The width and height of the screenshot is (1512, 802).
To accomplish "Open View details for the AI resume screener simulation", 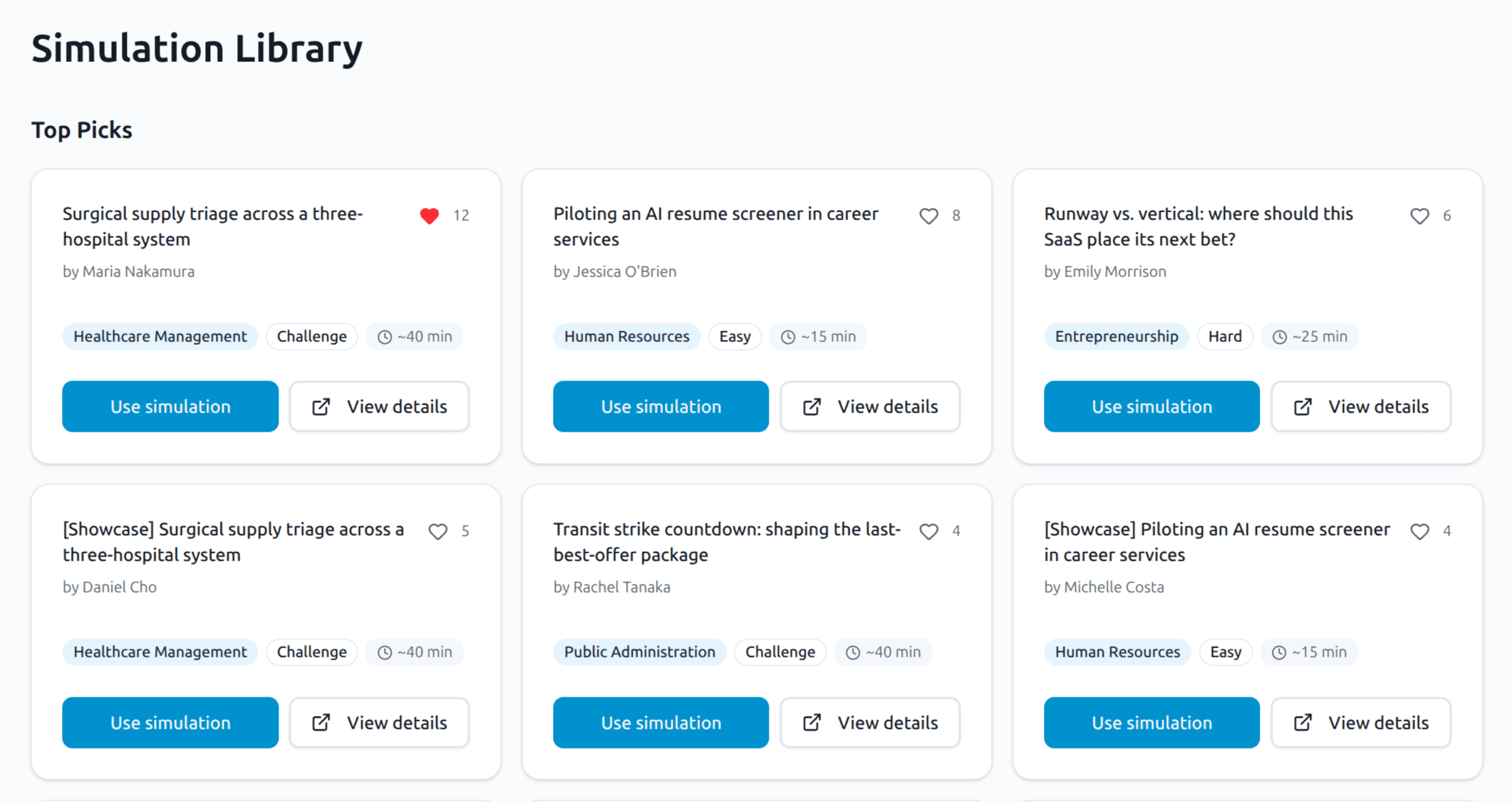I will [x=870, y=406].
